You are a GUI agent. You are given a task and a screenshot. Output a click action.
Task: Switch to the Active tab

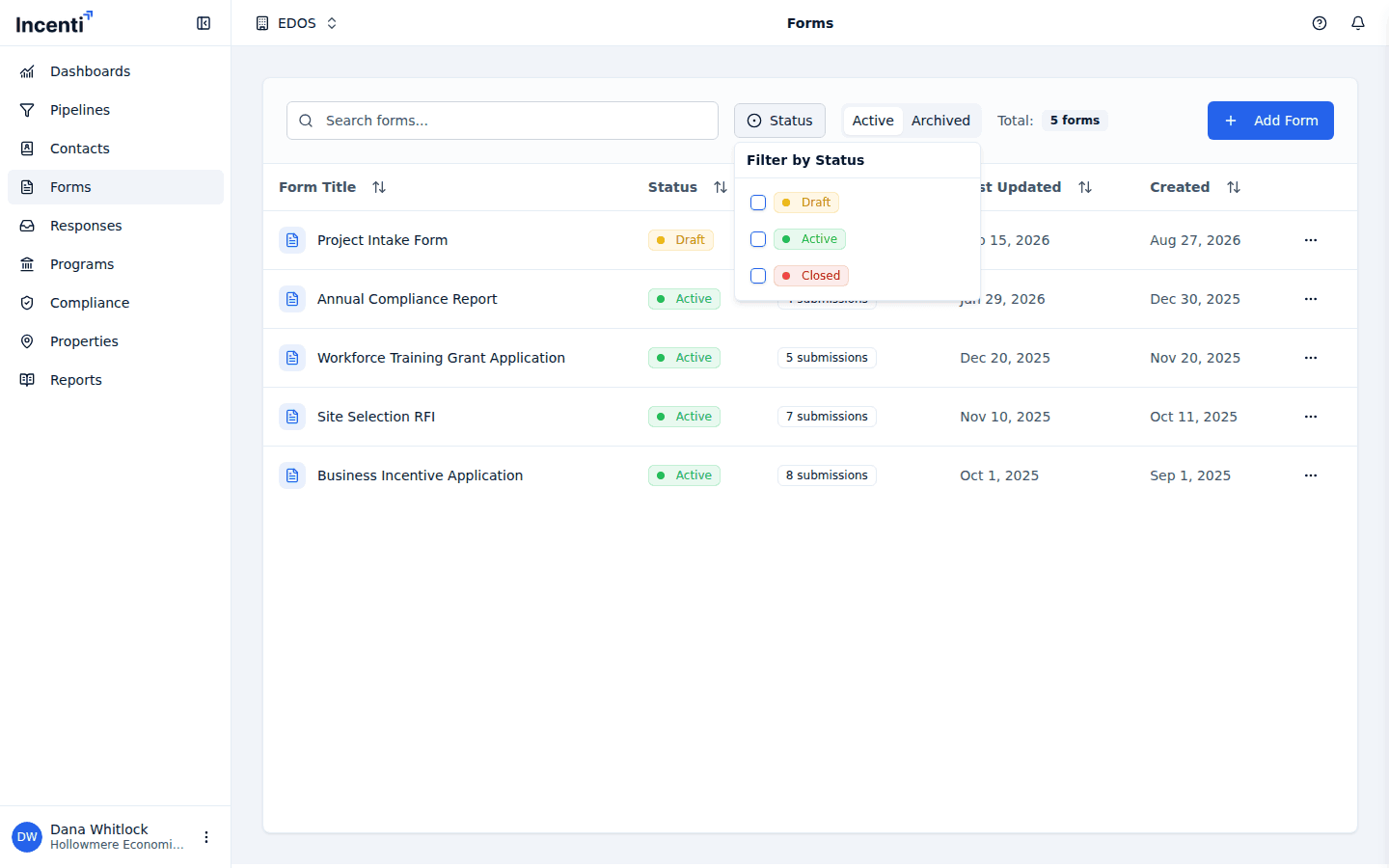pos(873,121)
